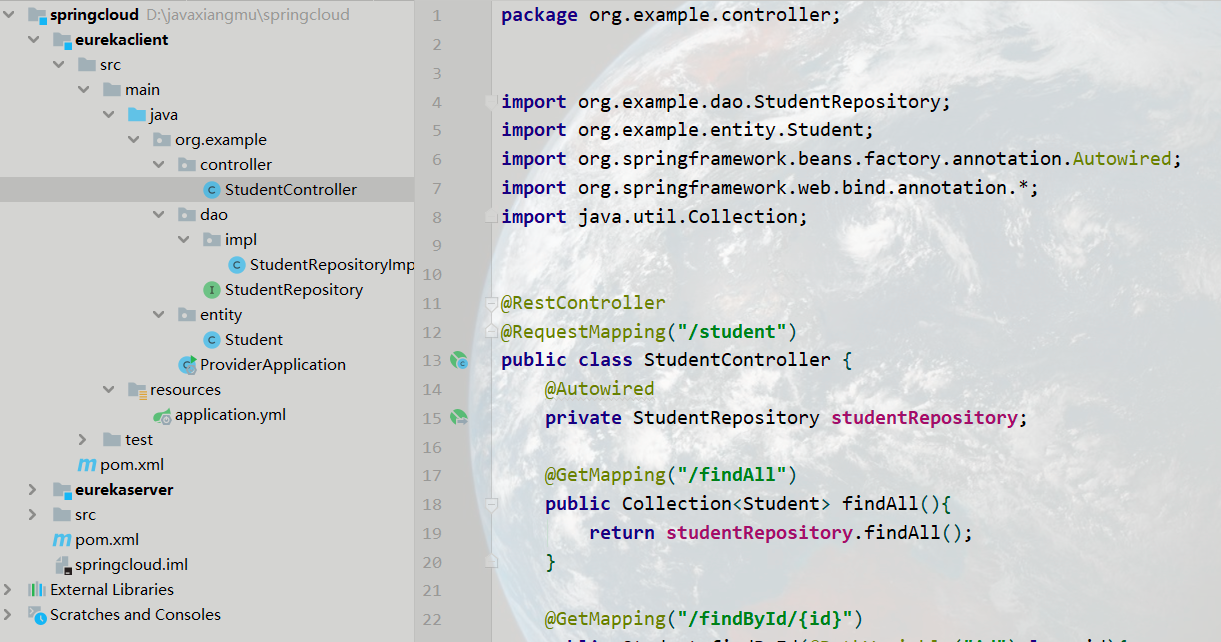Select springcloud.iml in the tree

[131, 565]
